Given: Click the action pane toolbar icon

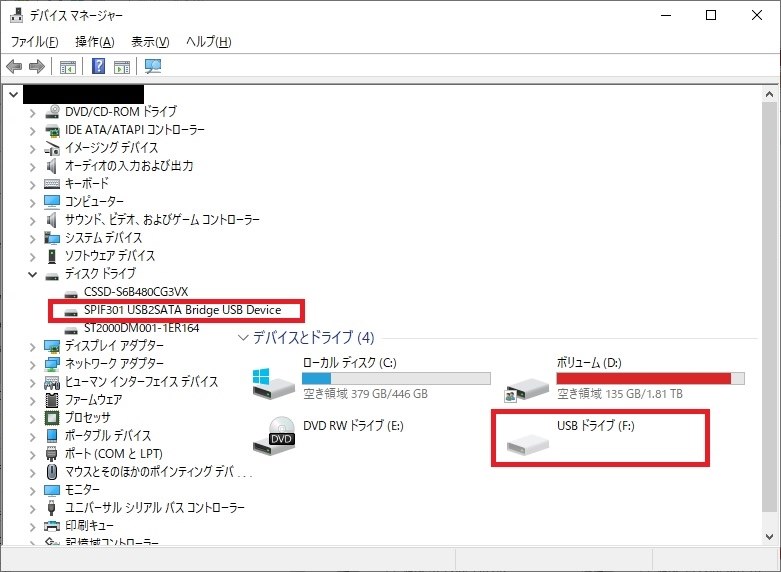Looking at the screenshot, I should [x=122, y=66].
